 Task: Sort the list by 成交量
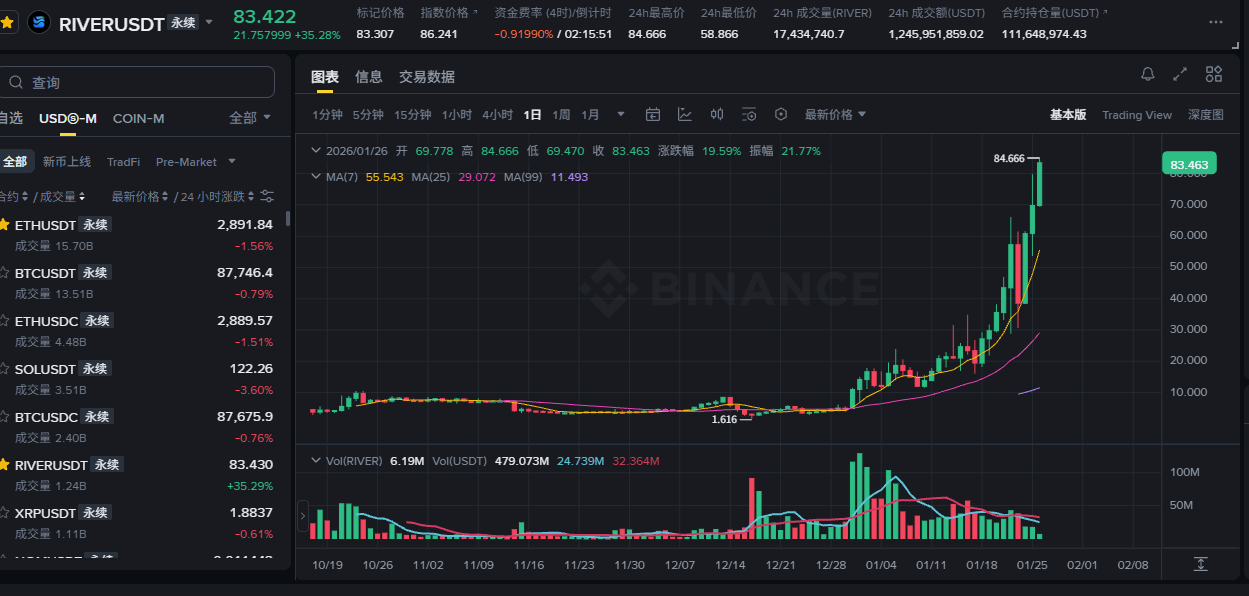point(62,196)
